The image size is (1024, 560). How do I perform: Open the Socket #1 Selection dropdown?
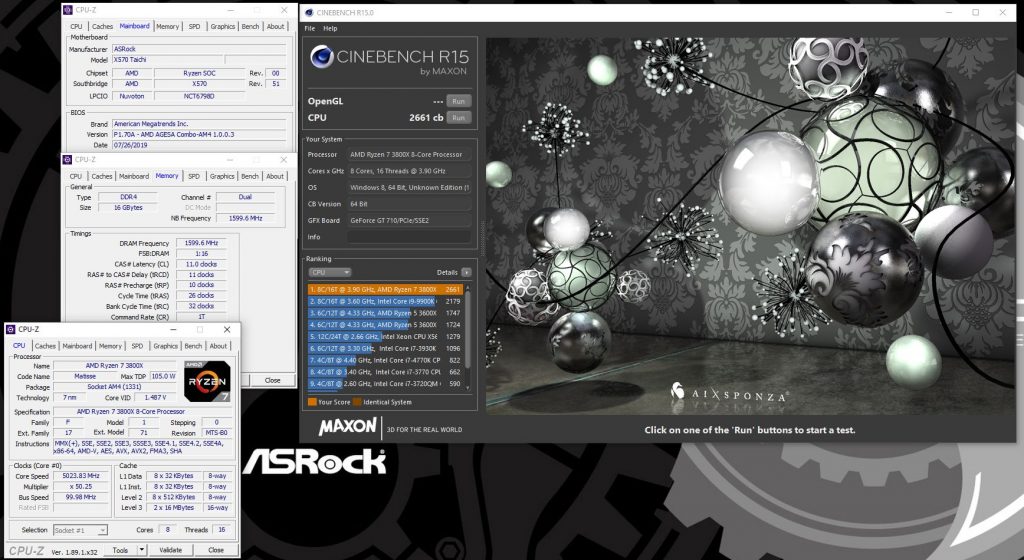80,530
